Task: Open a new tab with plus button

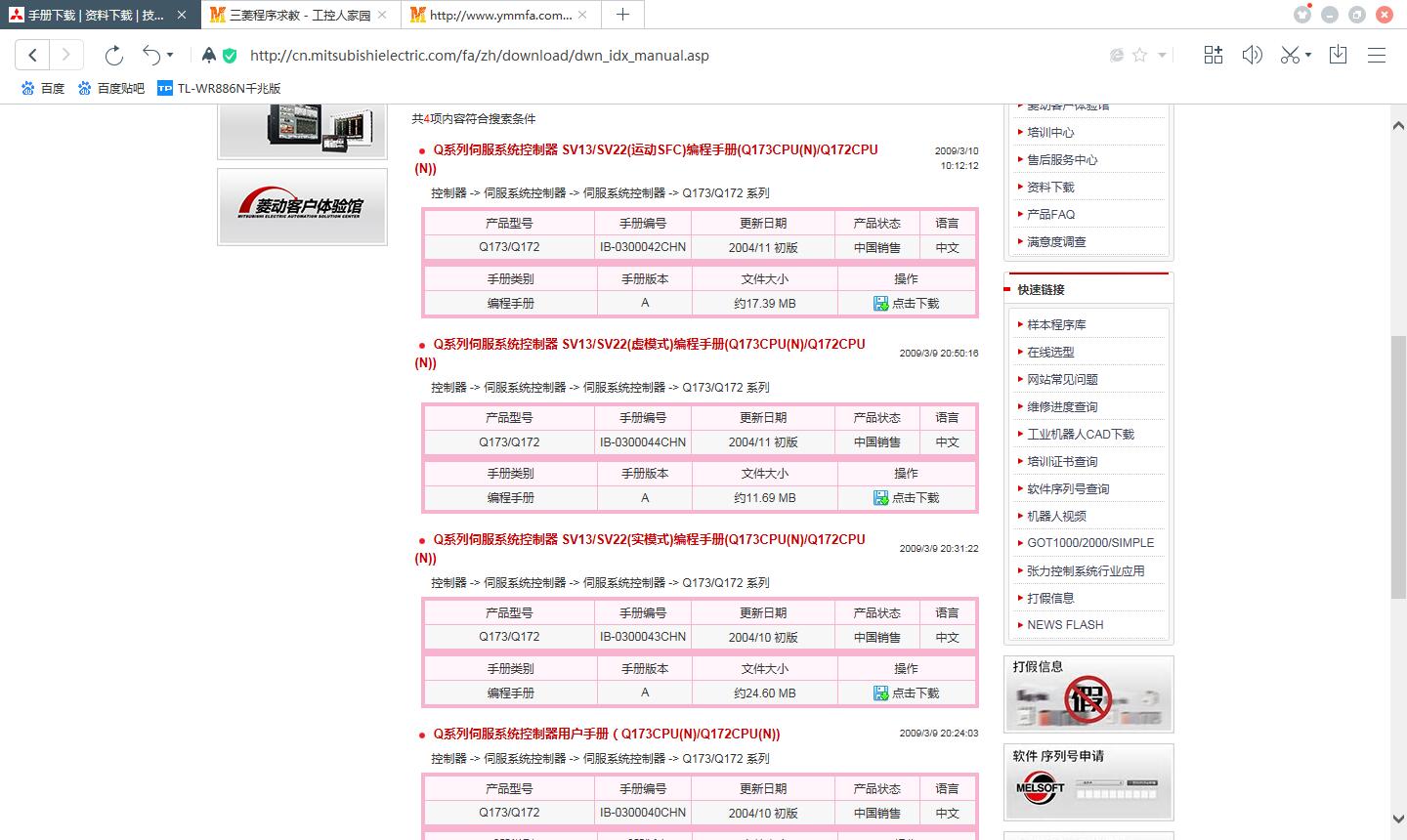Action: point(622,15)
